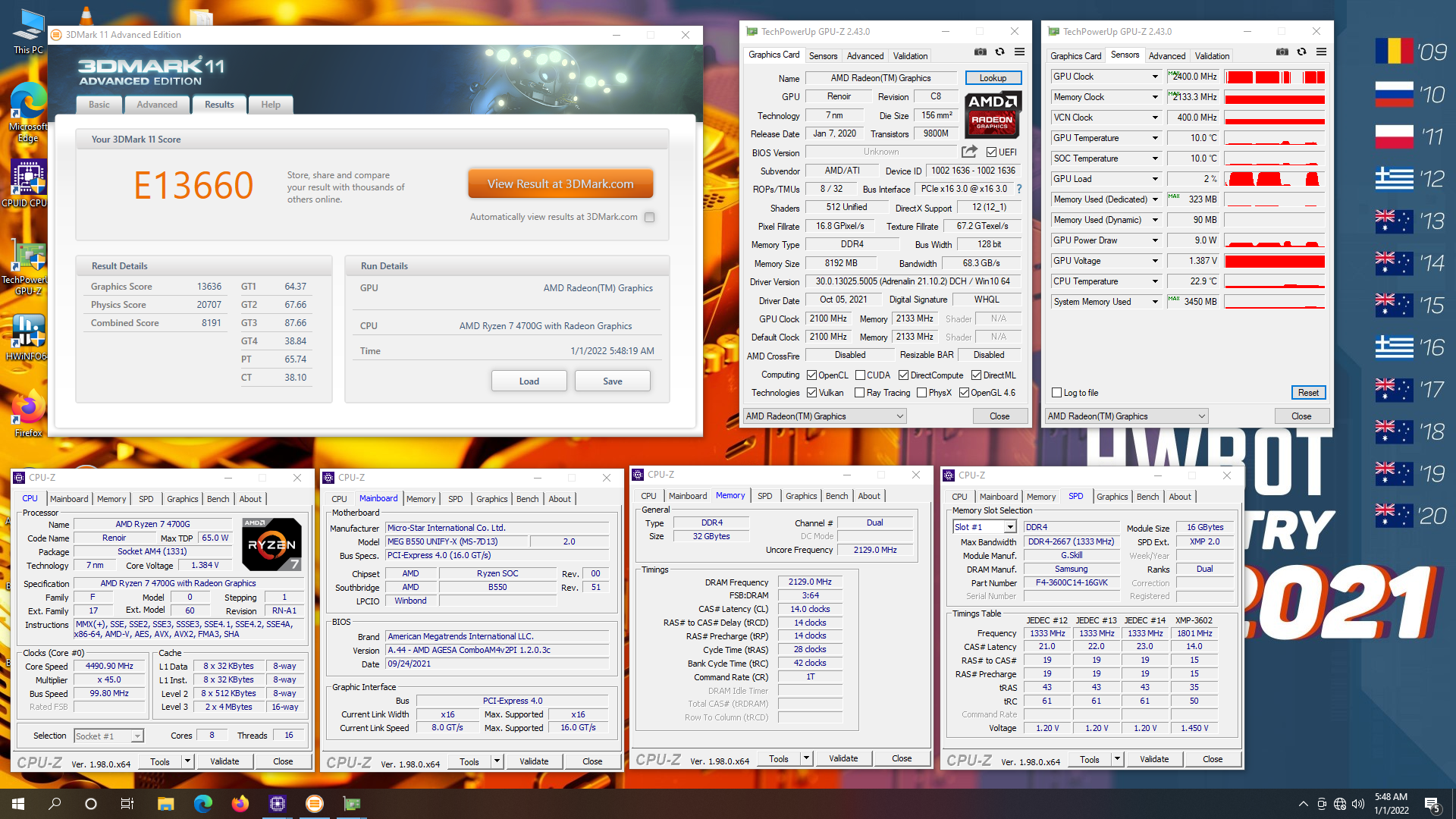The height and width of the screenshot is (819, 1456).
Task: Open GPU Temperature sensor dropdown
Action: [x=1155, y=138]
